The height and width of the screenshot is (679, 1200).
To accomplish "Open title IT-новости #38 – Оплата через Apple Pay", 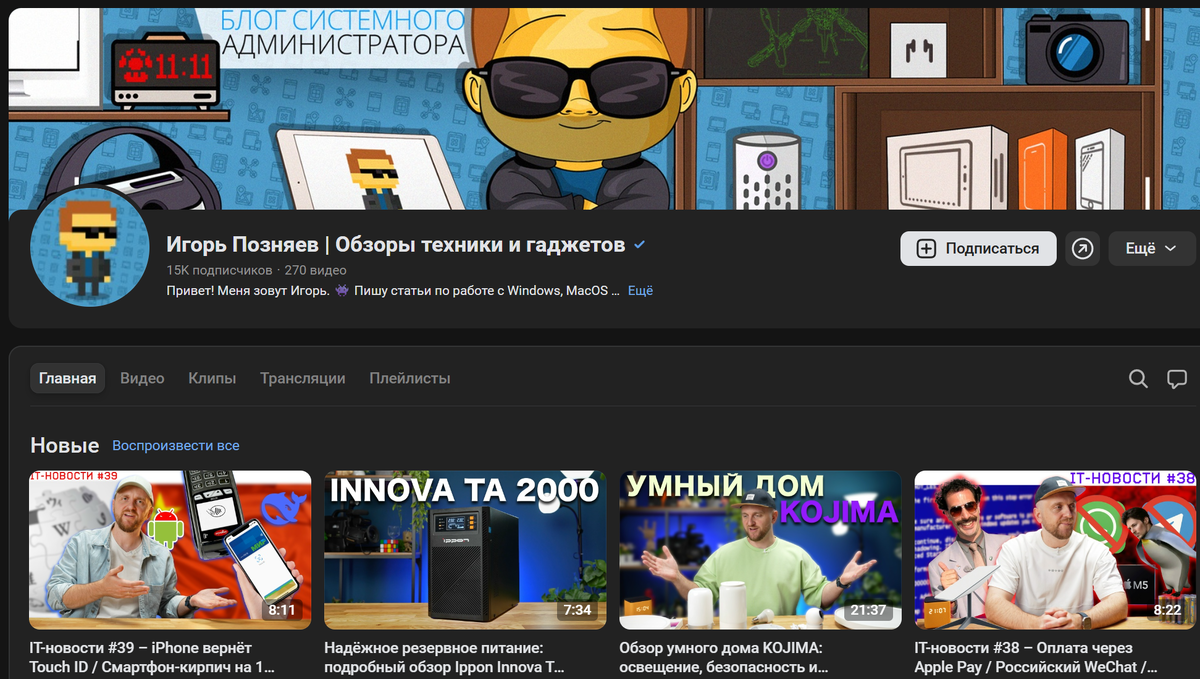I will [x=1037, y=657].
